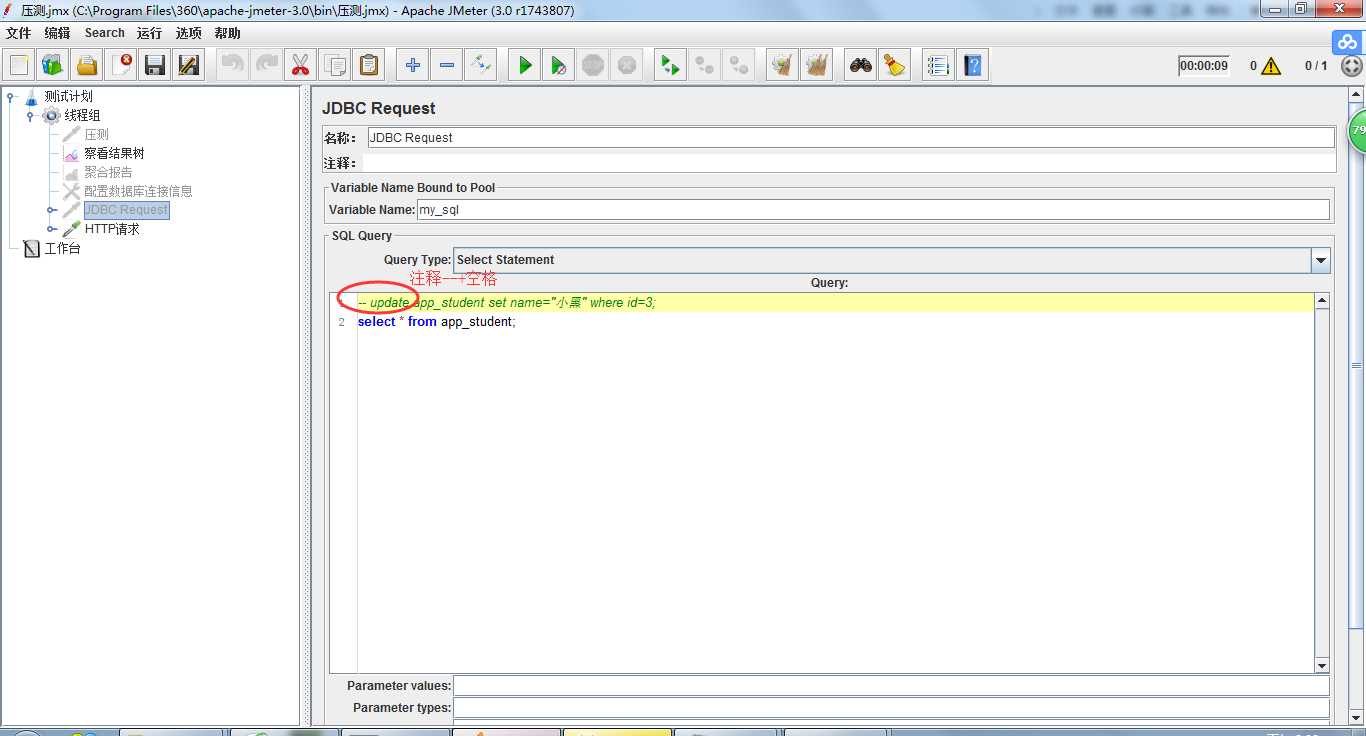1366x736 pixels.
Task: Search tree with binoculars icon
Action: (x=861, y=65)
